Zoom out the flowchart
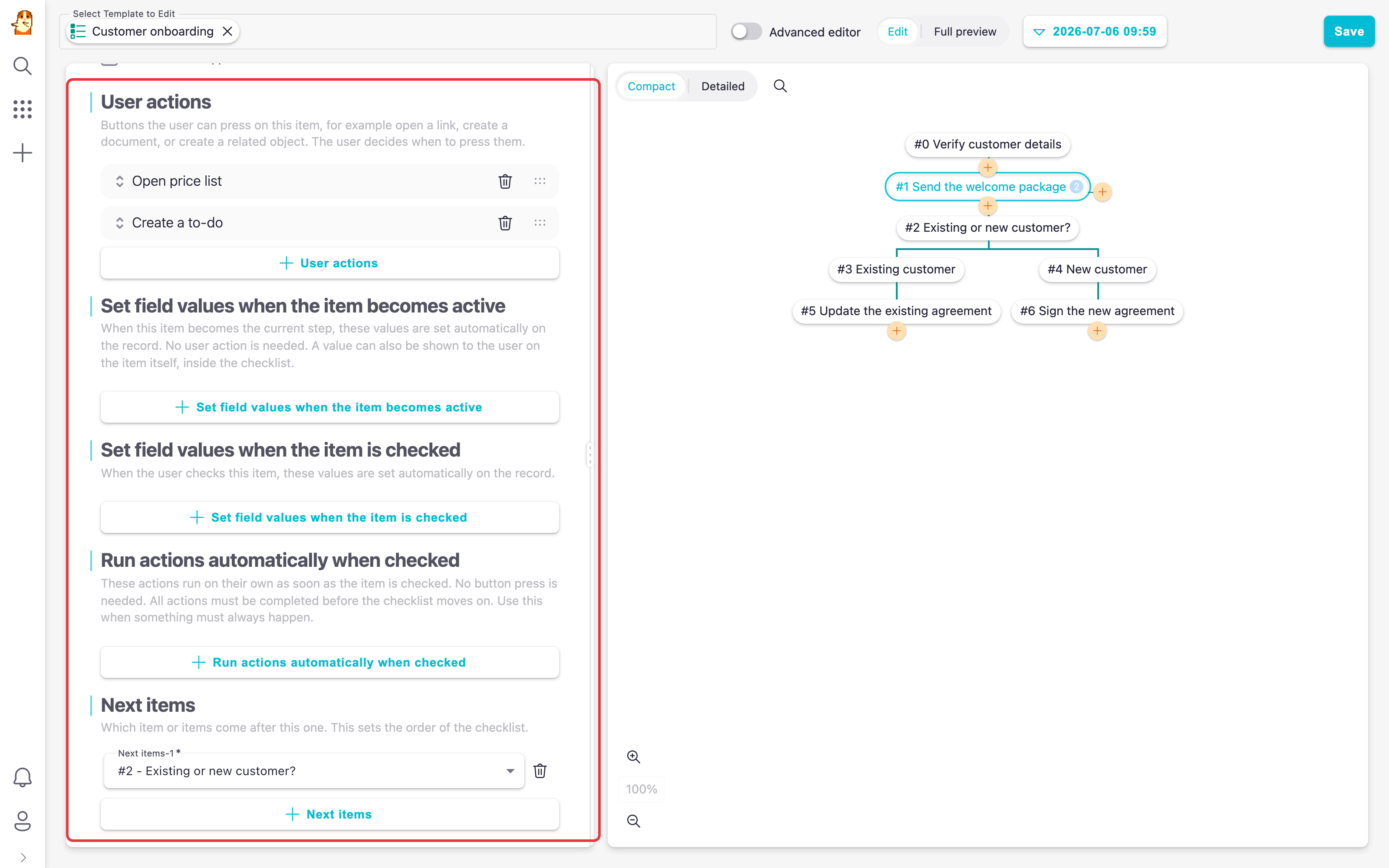1389x868 pixels. pyautogui.click(x=633, y=821)
